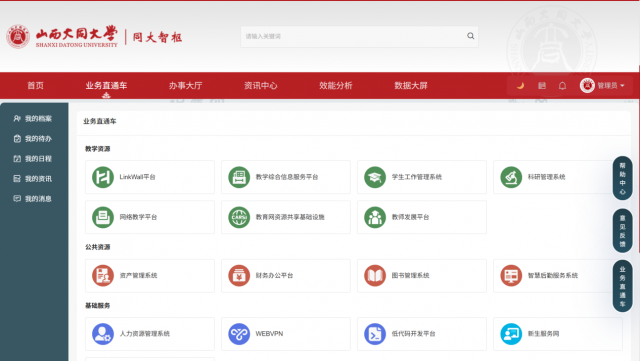
Task: Open the 新生服务网 card
Action: (558, 334)
